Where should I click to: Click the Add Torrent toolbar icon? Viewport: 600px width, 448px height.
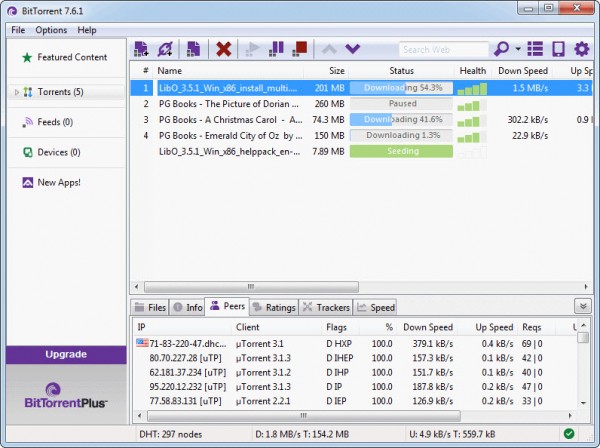pyautogui.click(x=141, y=49)
